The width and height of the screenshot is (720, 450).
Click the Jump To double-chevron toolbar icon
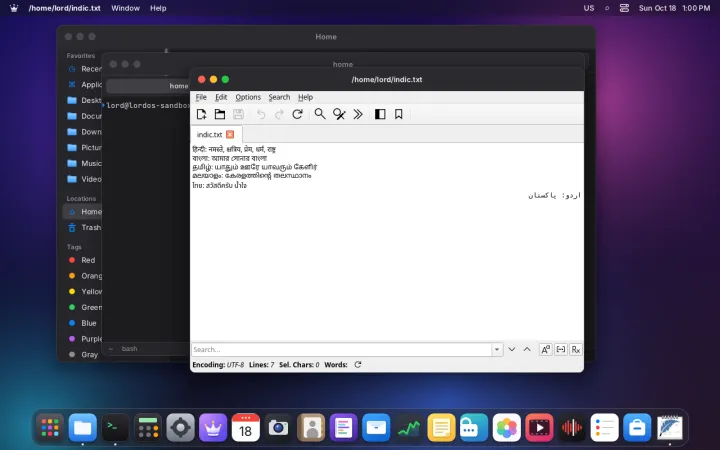point(358,114)
